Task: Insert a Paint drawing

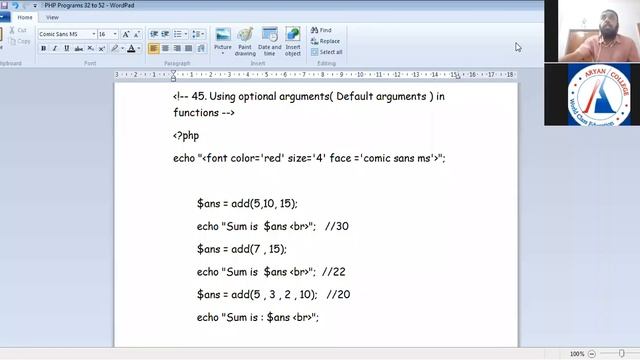Action: pyautogui.click(x=245, y=42)
